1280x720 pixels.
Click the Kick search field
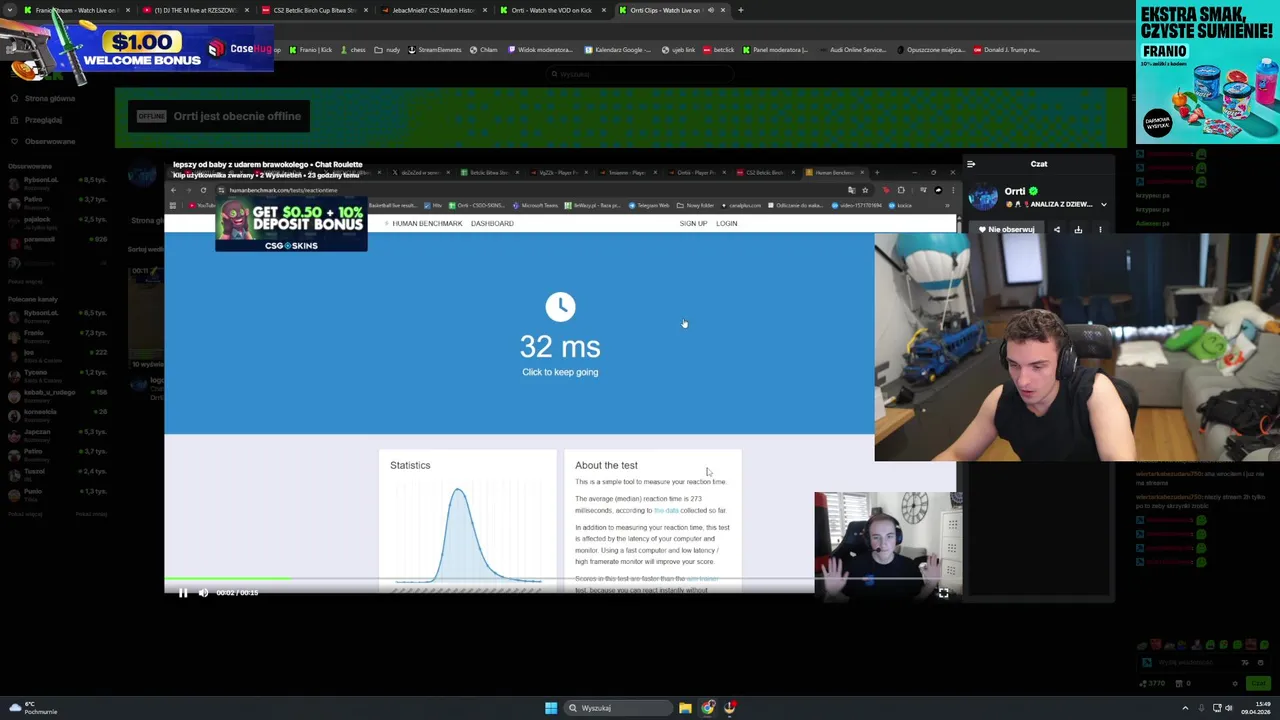640,74
